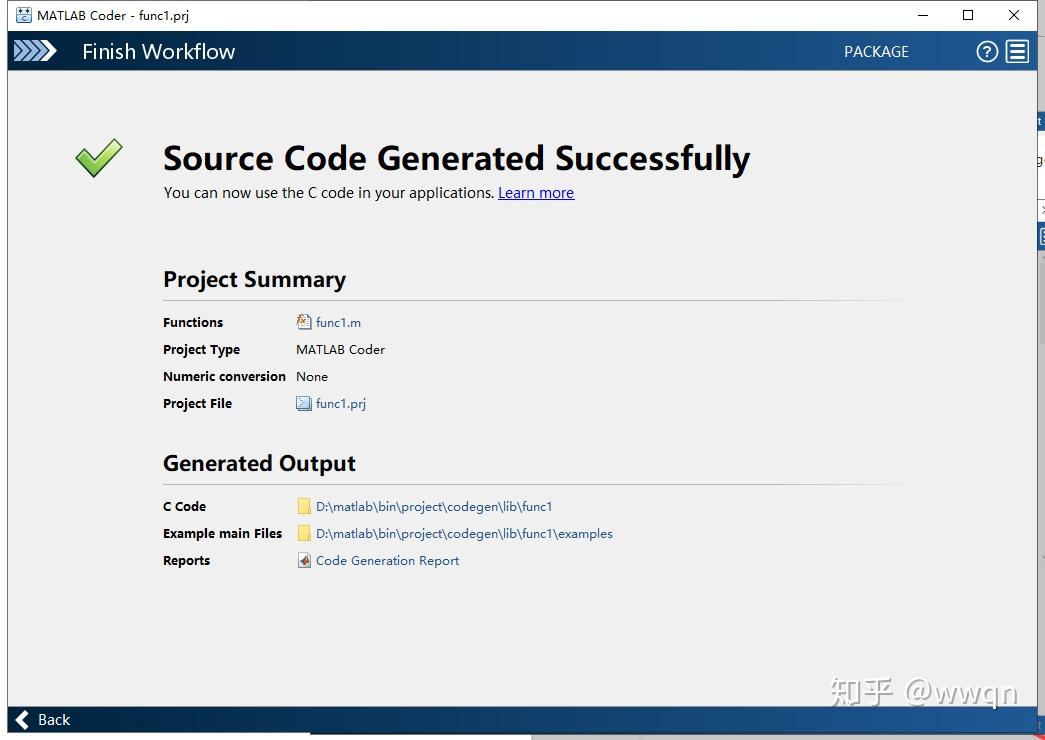The image size is (1045, 740).
Task: Open the codegen\lib\func1 folder path
Action: point(434,506)
